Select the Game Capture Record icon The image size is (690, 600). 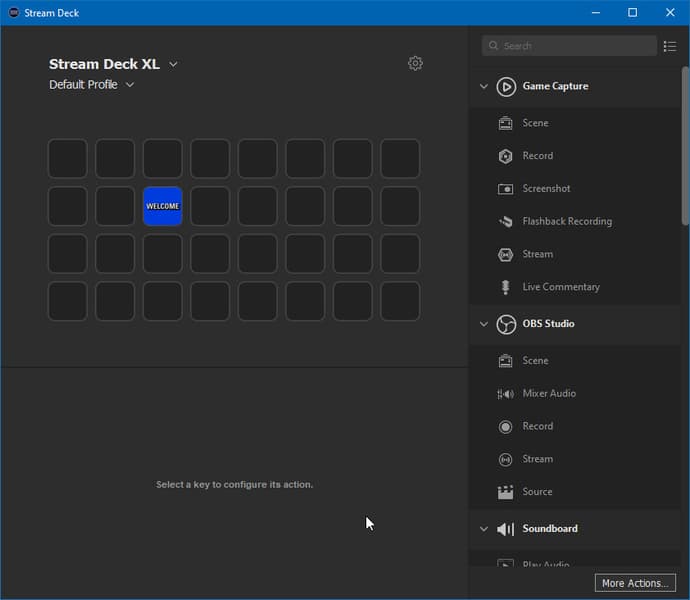(x=505, y=156)
